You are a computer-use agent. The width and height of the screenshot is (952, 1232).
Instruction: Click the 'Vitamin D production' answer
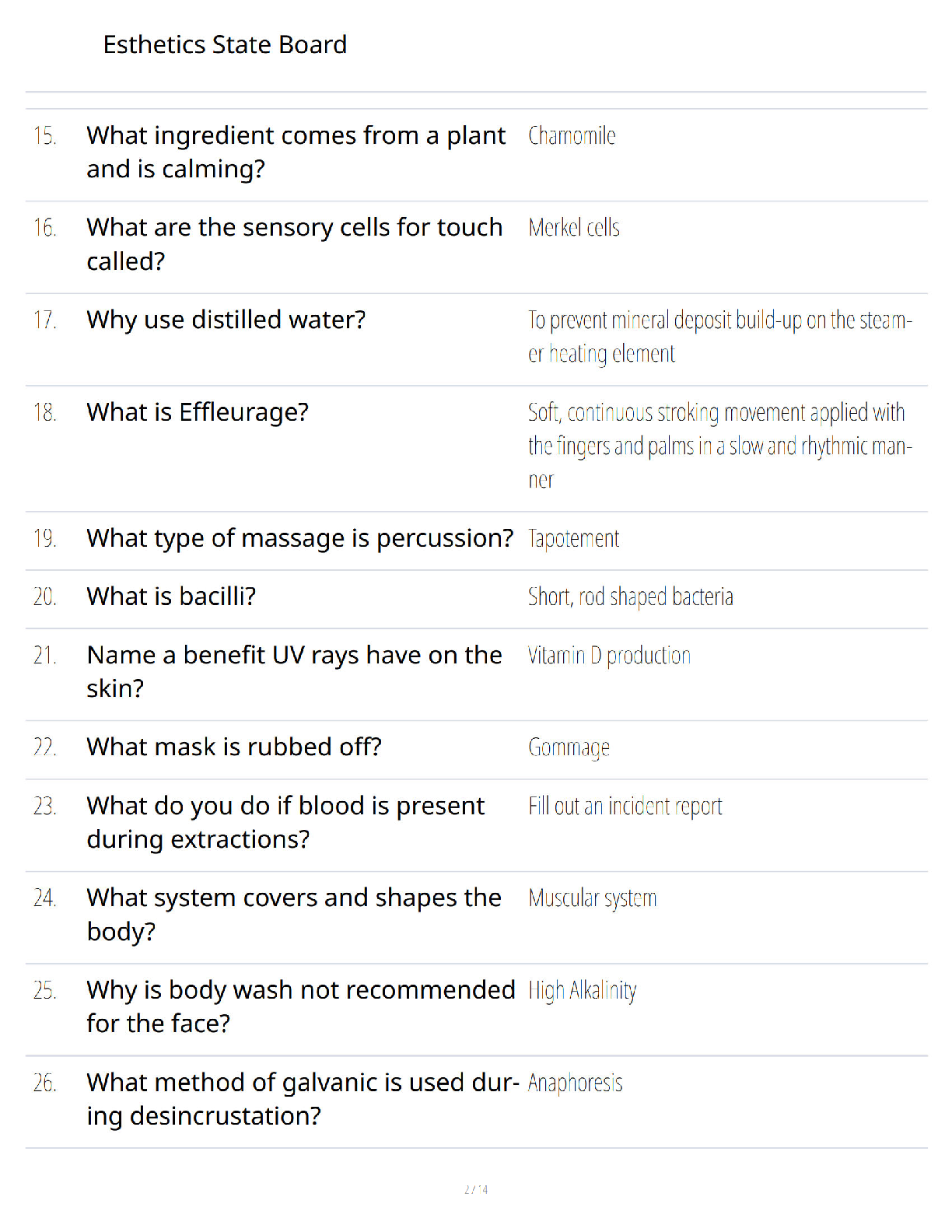point(609,656)
